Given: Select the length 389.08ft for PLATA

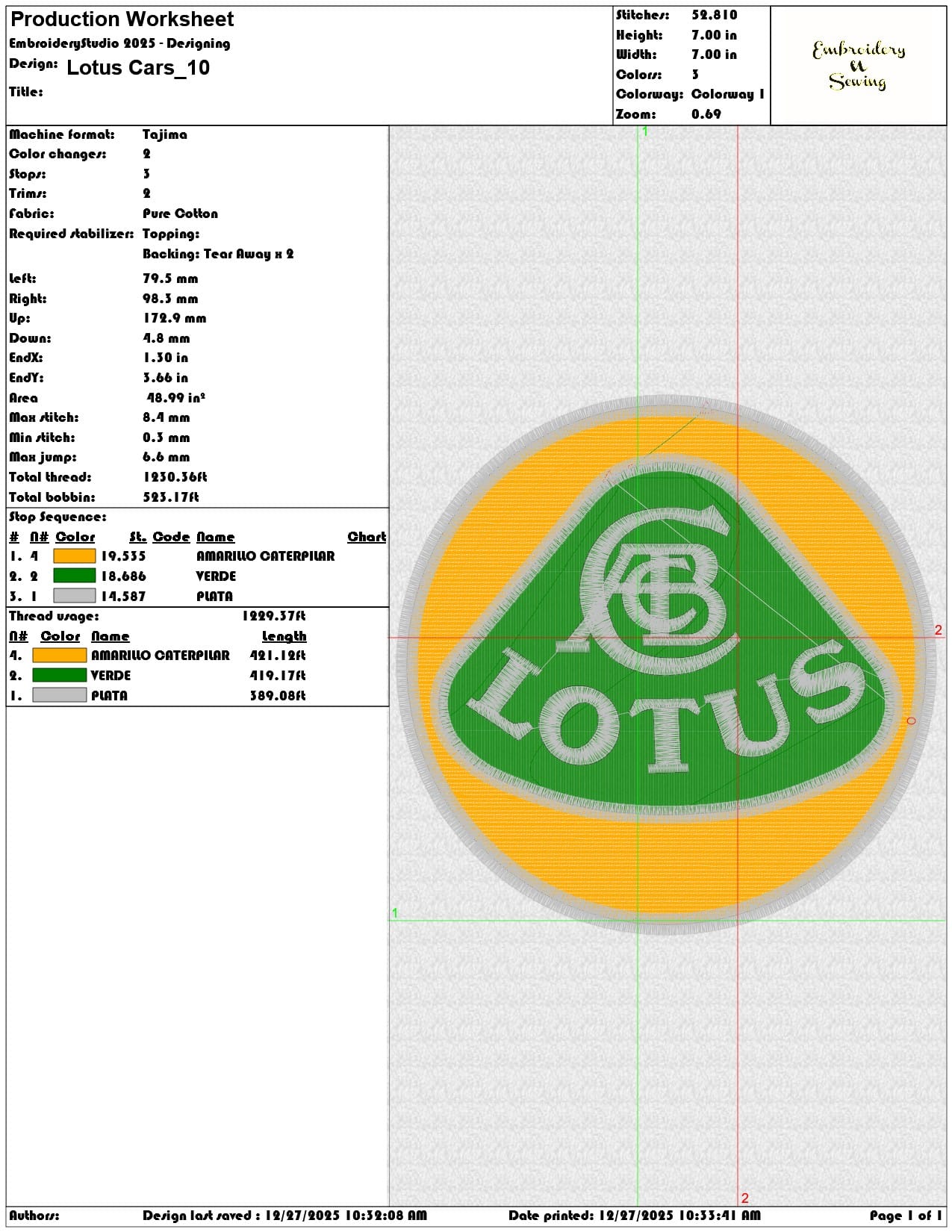Looking at the screenshot, I should pyautogui.click(x=278, y=696).
